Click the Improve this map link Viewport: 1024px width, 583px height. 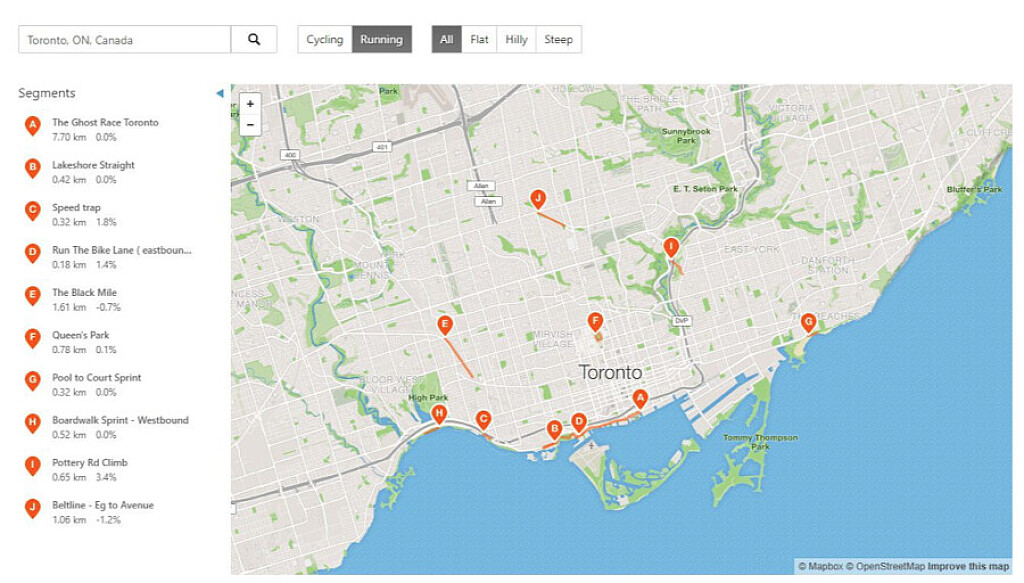click(x=970, y=567)
